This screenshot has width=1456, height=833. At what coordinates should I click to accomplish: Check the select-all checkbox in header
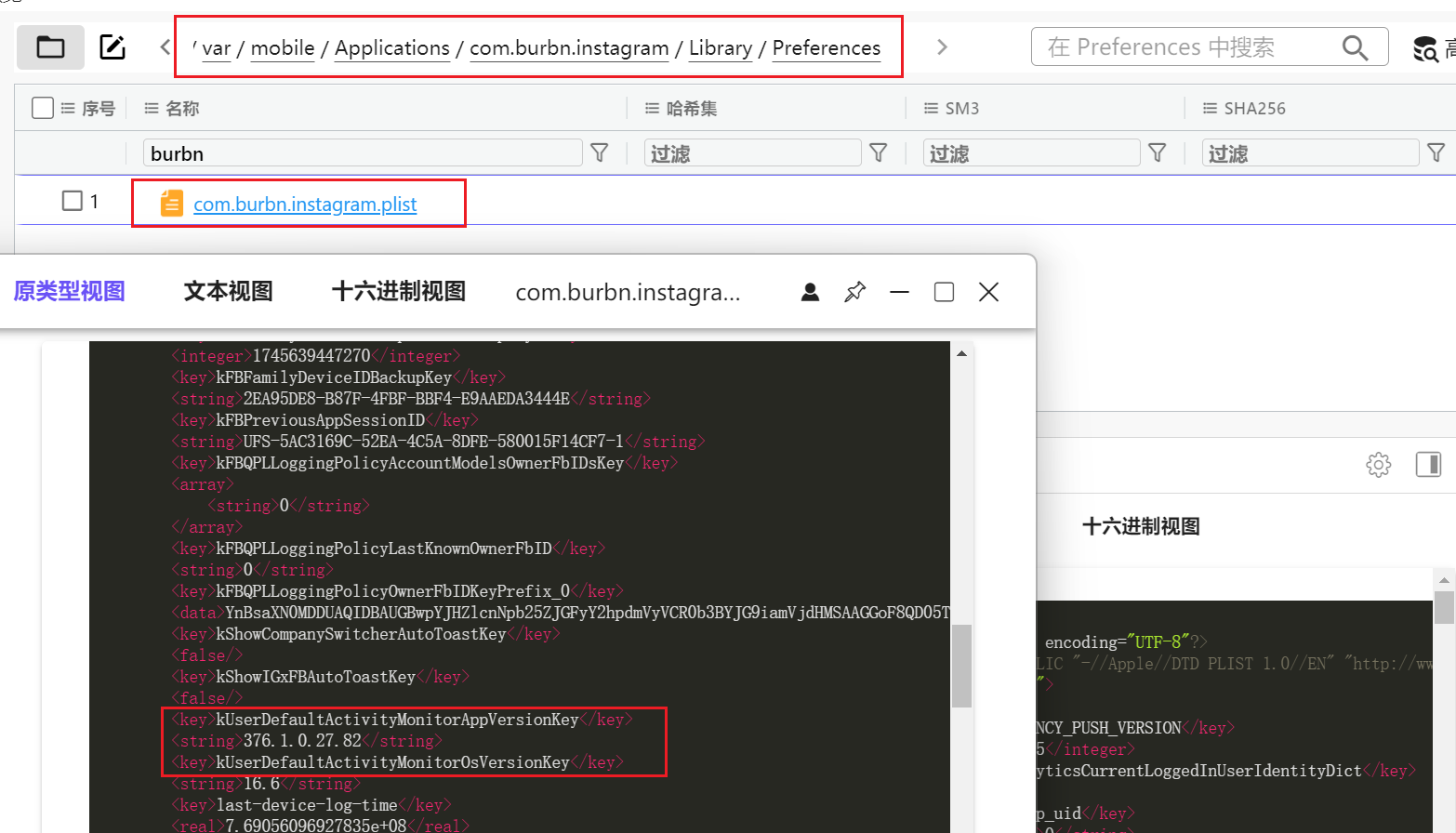[x=43, y=108]
